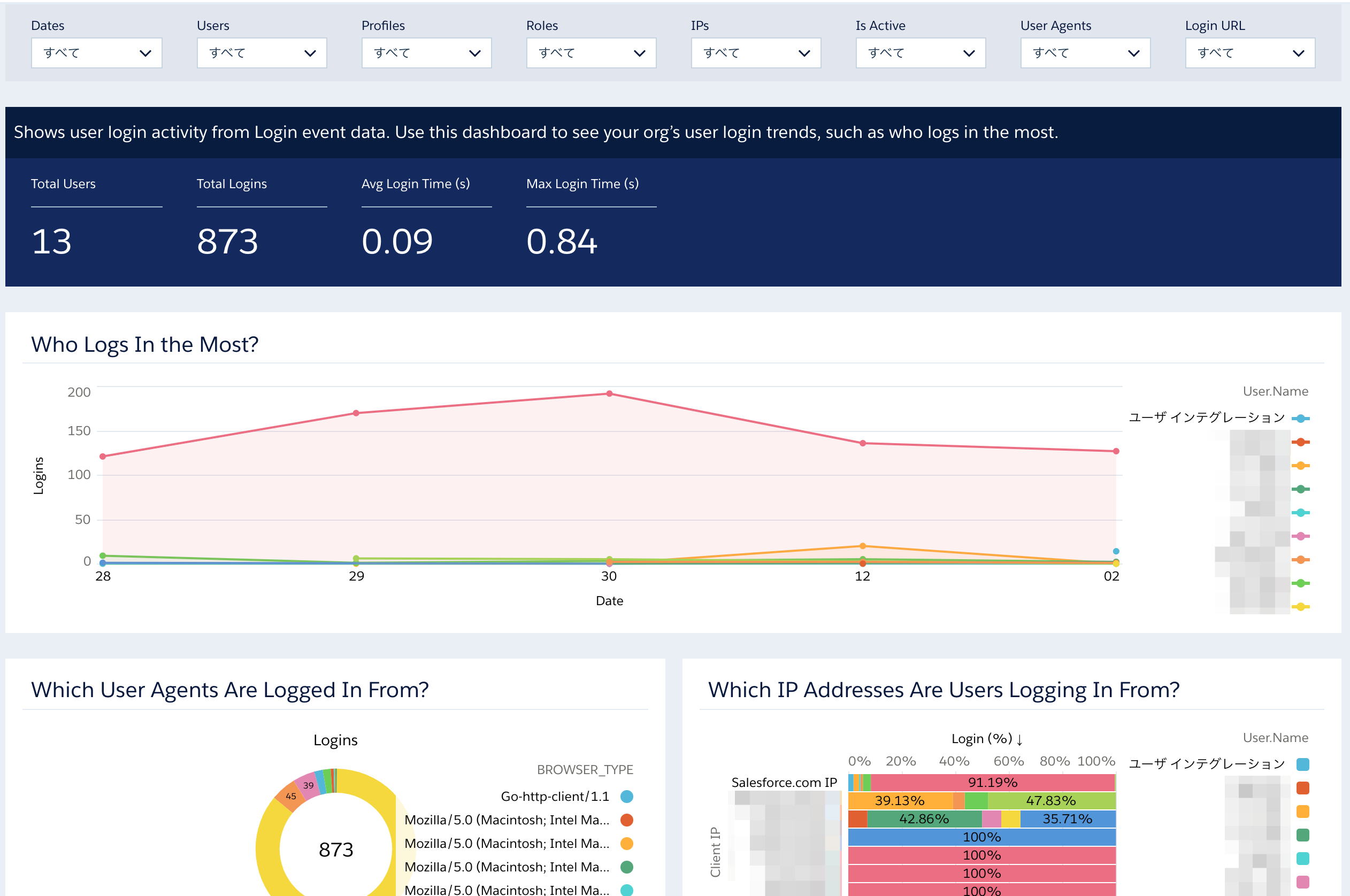Click the donut center total 873
This screenshot has width=1350, height=896.
pos(336,849)
